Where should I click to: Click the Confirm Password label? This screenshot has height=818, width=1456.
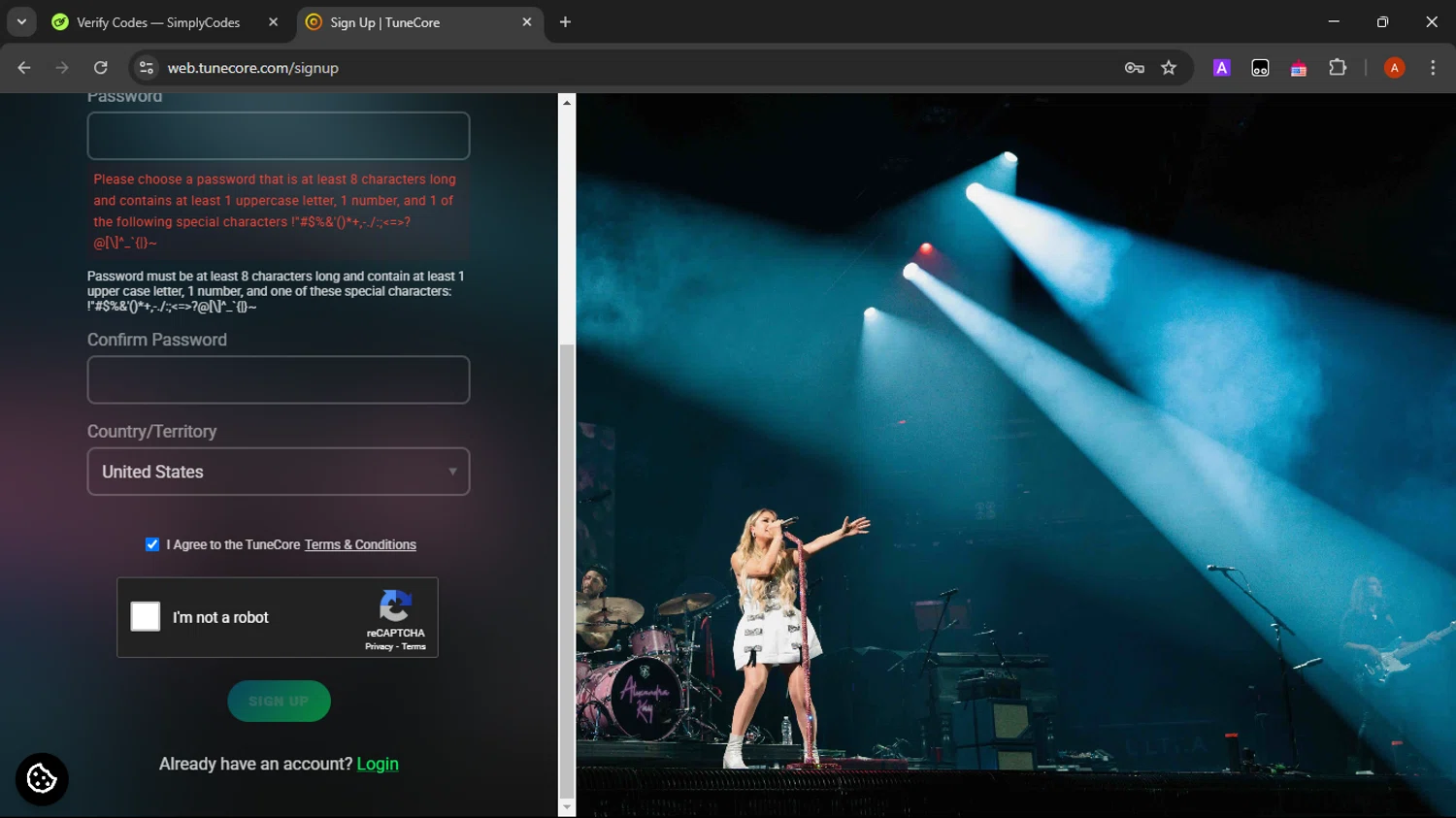pos(157,341)
